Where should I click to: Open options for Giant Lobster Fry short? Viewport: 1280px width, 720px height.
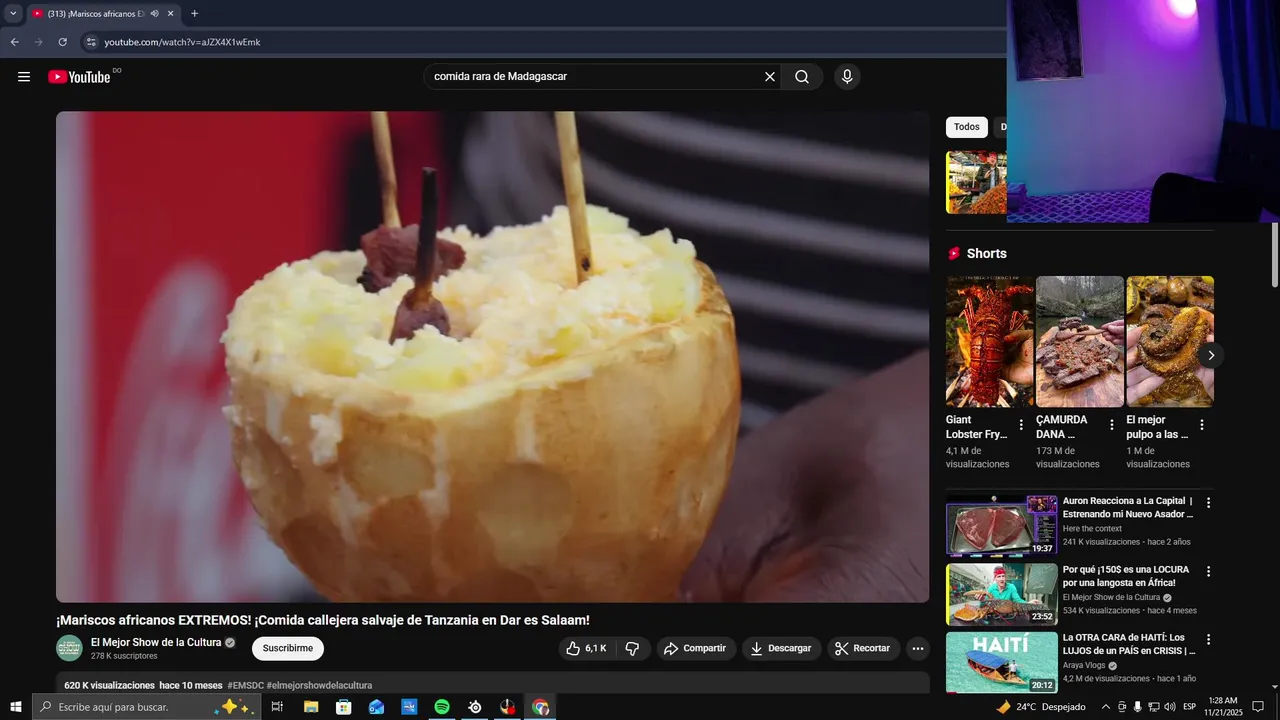pyautogui.click(x=1021, y=425)
